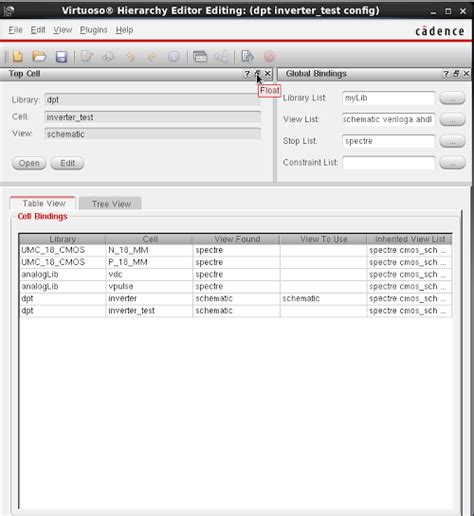Click the Edit button in Top Cell

(x=67, y=163)
